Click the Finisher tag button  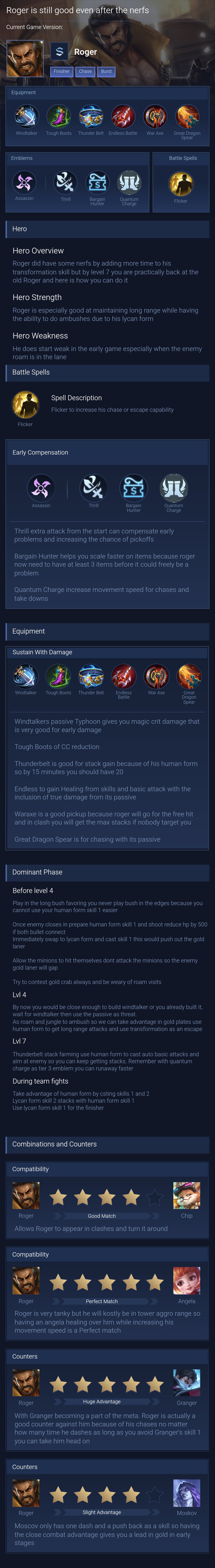point(61,71)
